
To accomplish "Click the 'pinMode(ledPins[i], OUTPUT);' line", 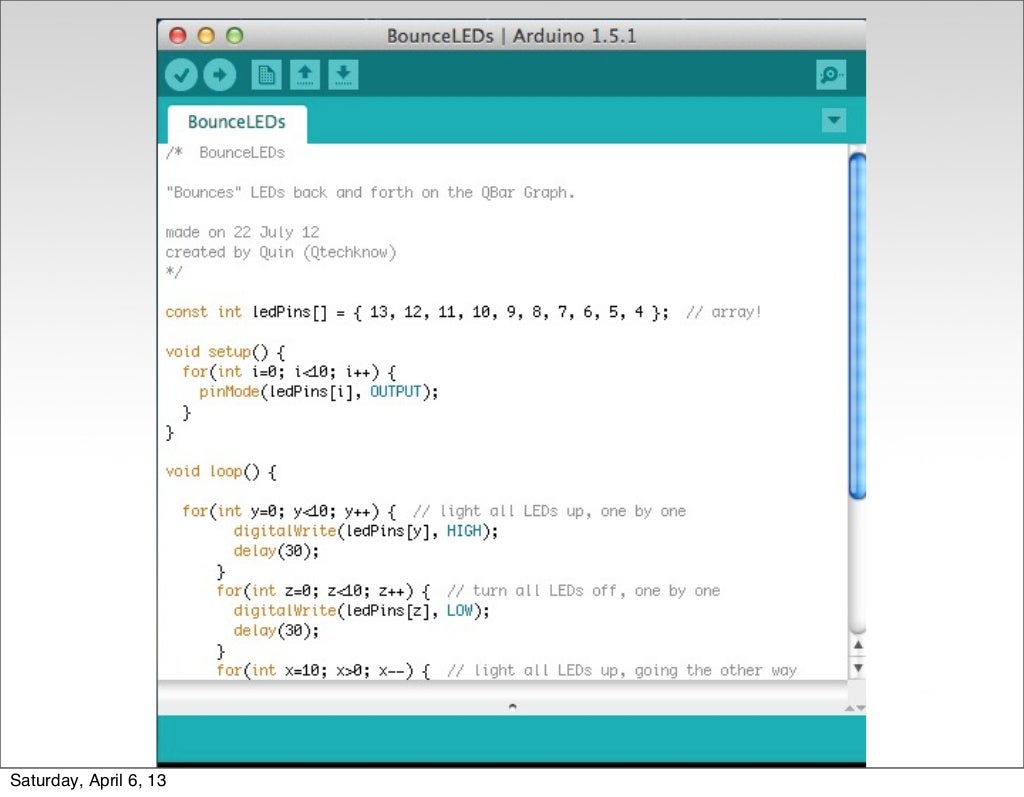I will coord(319,392).
